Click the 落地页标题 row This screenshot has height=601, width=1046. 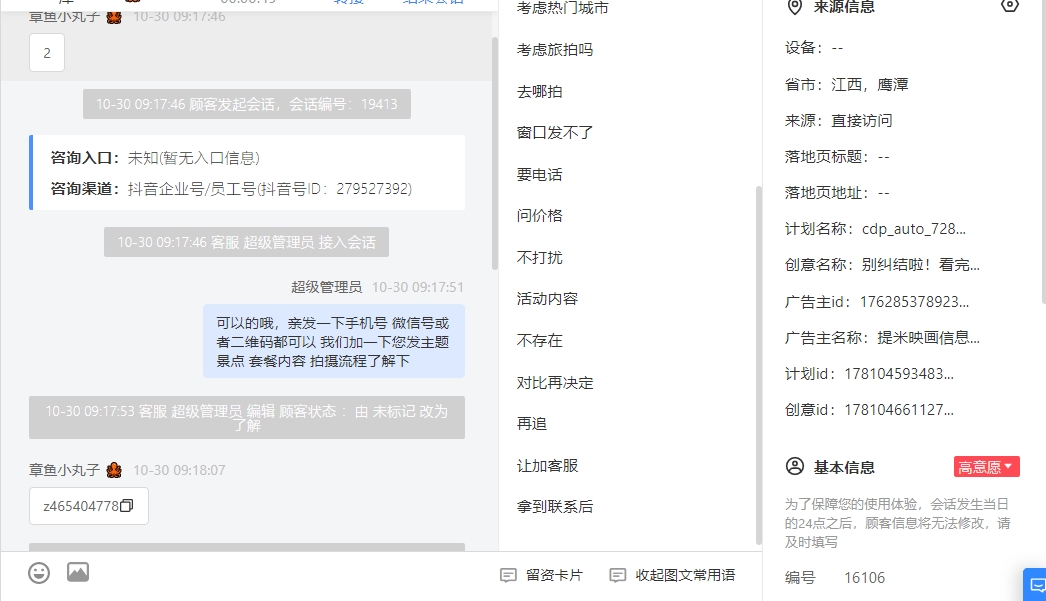[837, 157]
